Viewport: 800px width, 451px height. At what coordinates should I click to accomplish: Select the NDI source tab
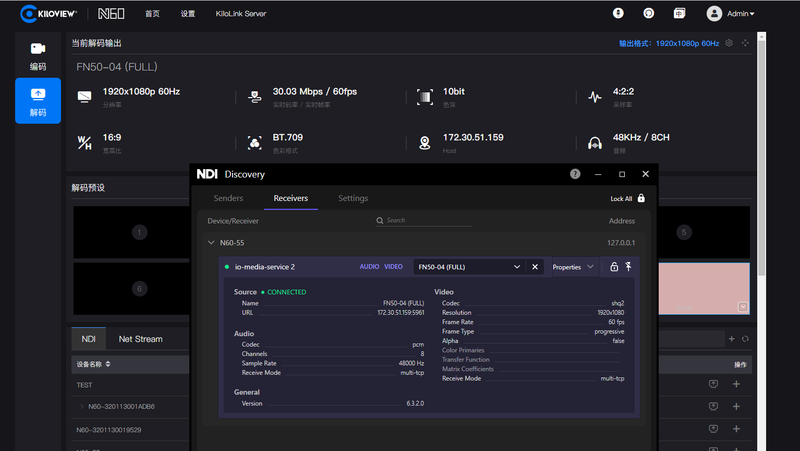point(88,339)
